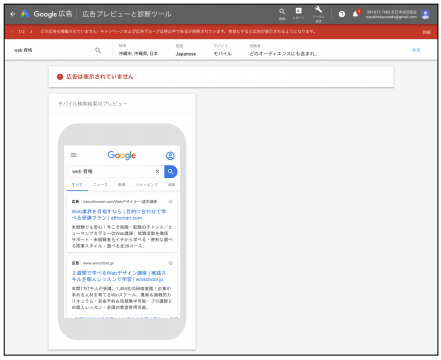Click the '広告は表示されていません' status message
The image size is (441, 360).
tap(100, 77)
